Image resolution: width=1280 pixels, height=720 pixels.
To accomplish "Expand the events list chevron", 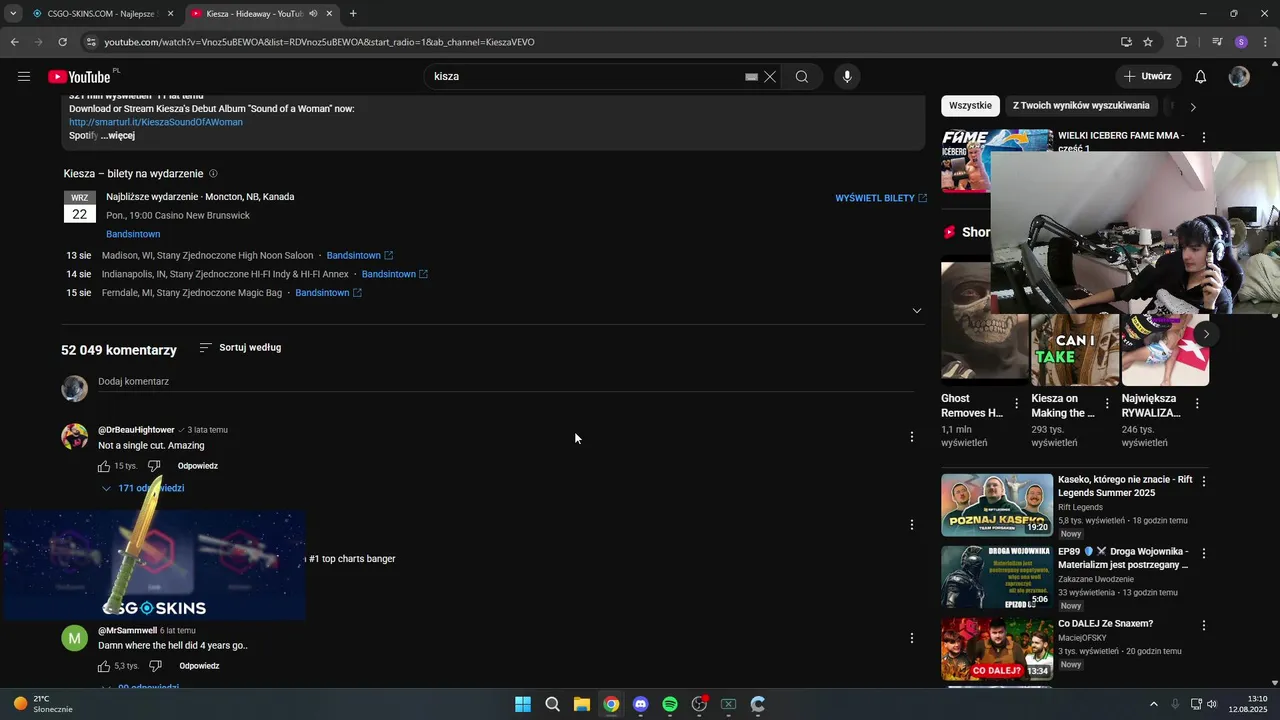I will point(916,311).
